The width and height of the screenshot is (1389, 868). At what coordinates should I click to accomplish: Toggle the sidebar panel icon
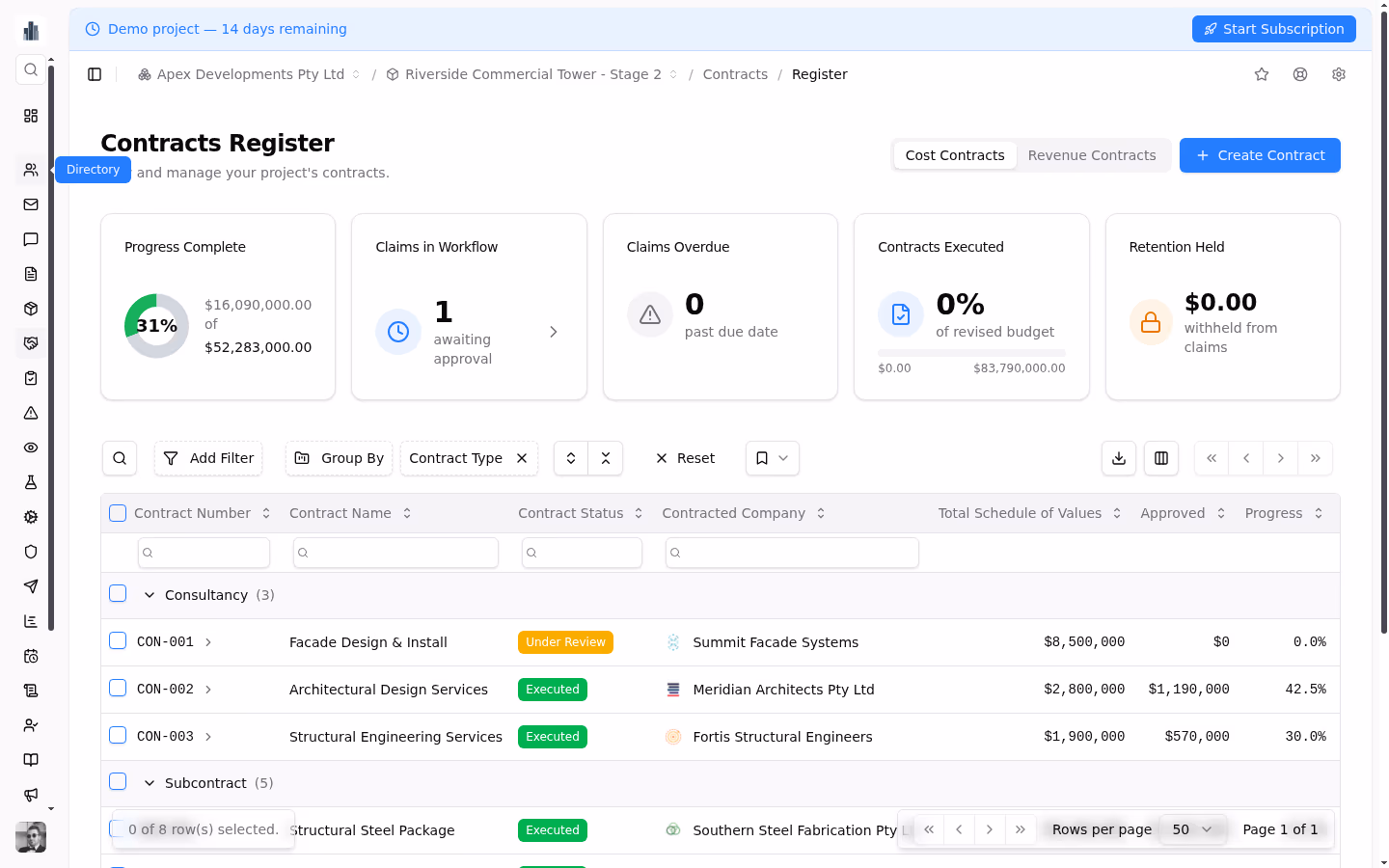click(x=95, y=74)
